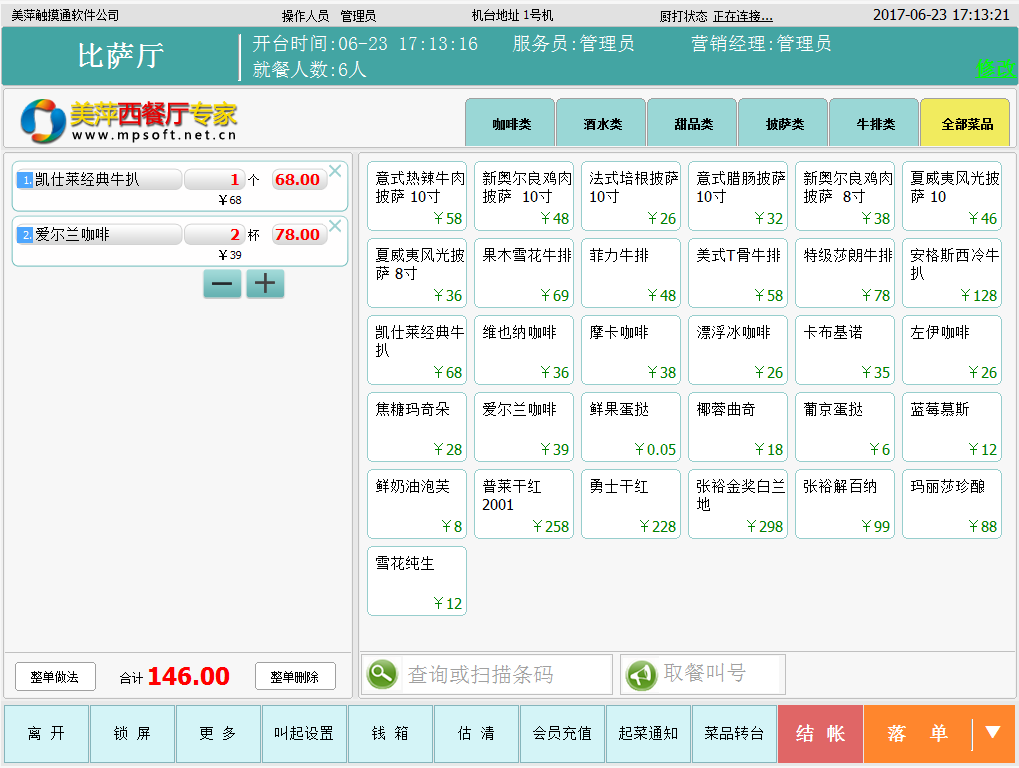This screenshot has width=1019, height=768.
Task: Add 卡布基诺 to the order
Action: 845,350
